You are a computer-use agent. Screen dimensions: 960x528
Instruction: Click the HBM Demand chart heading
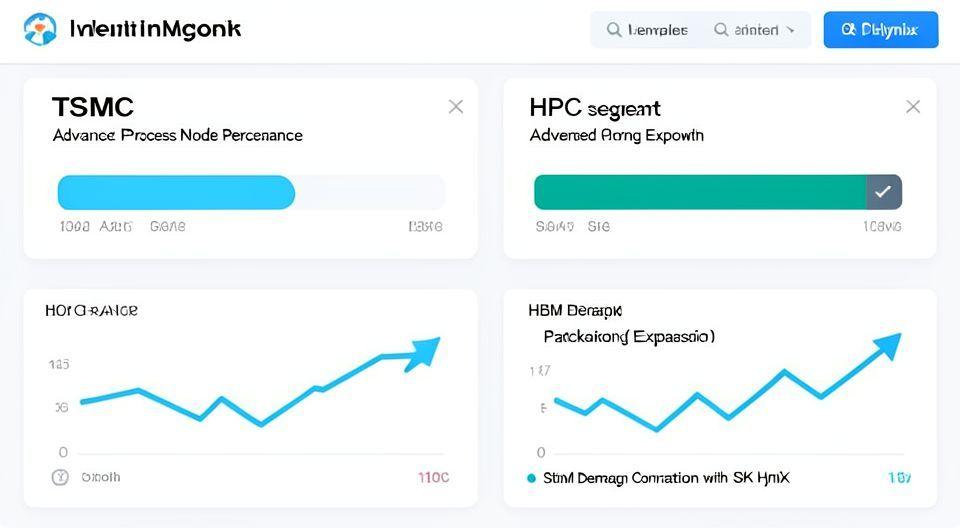(x=575, y=311)
